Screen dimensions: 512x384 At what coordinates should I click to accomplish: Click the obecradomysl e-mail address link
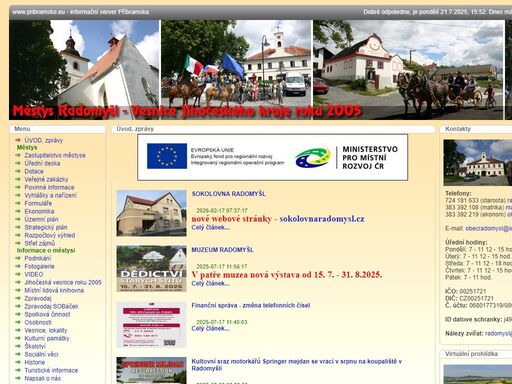pos(489,229)
